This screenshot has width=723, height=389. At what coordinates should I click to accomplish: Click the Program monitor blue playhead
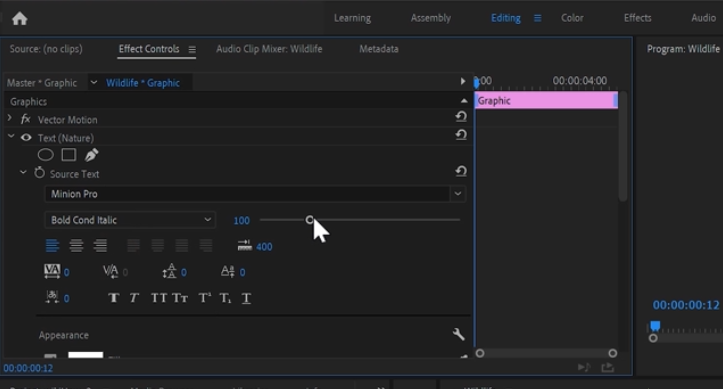click(655, 326)
